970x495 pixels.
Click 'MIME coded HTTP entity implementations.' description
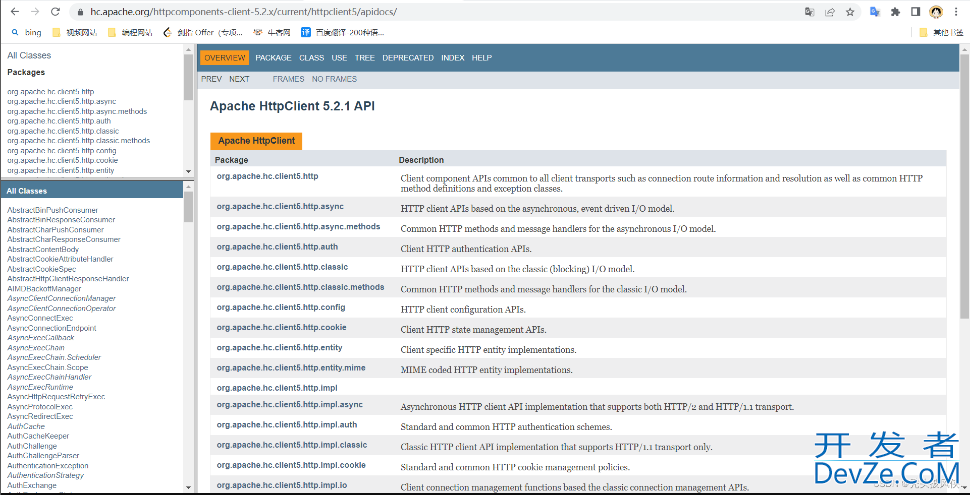coord(486,370)
